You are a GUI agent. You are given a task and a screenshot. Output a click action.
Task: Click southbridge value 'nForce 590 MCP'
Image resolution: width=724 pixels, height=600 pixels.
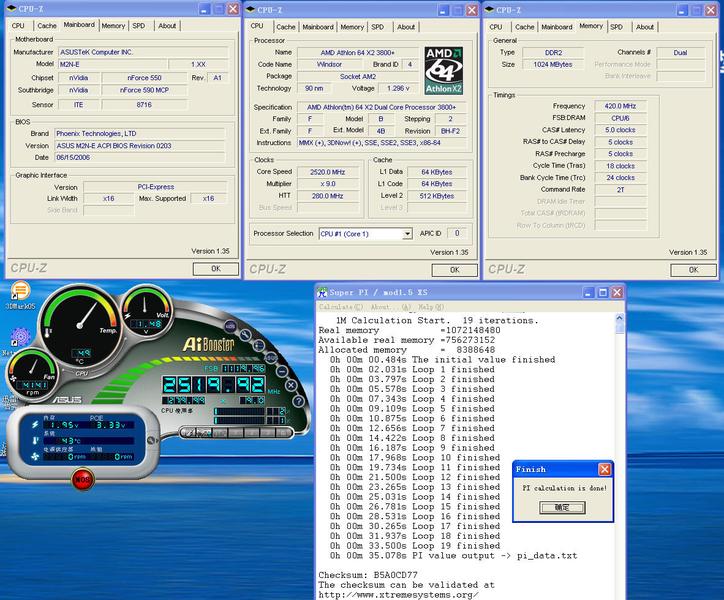pos(145,90)
